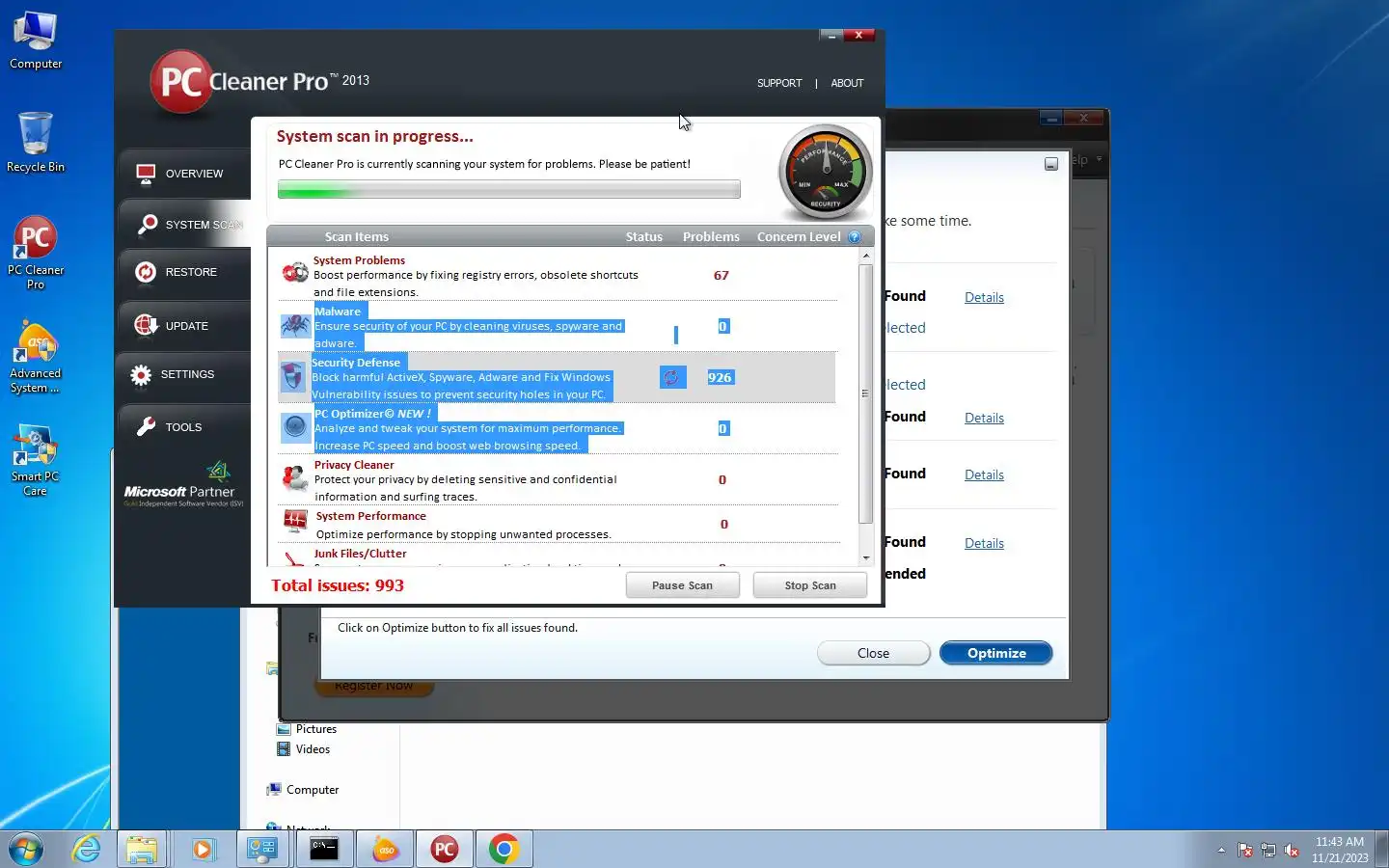This screenshot has height=868, width=1389.
Task: Click the Scan Items column header
Action: click(x=356, y=237)
